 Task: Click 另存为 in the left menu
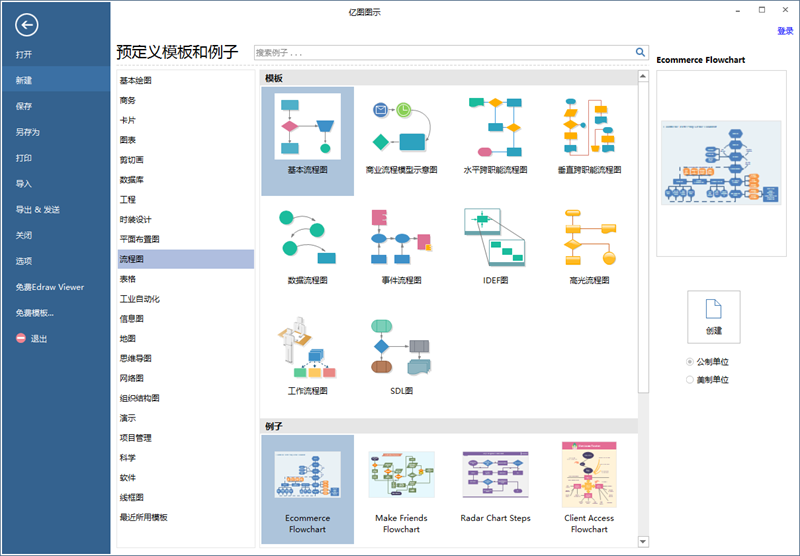[x=28, y=132]
